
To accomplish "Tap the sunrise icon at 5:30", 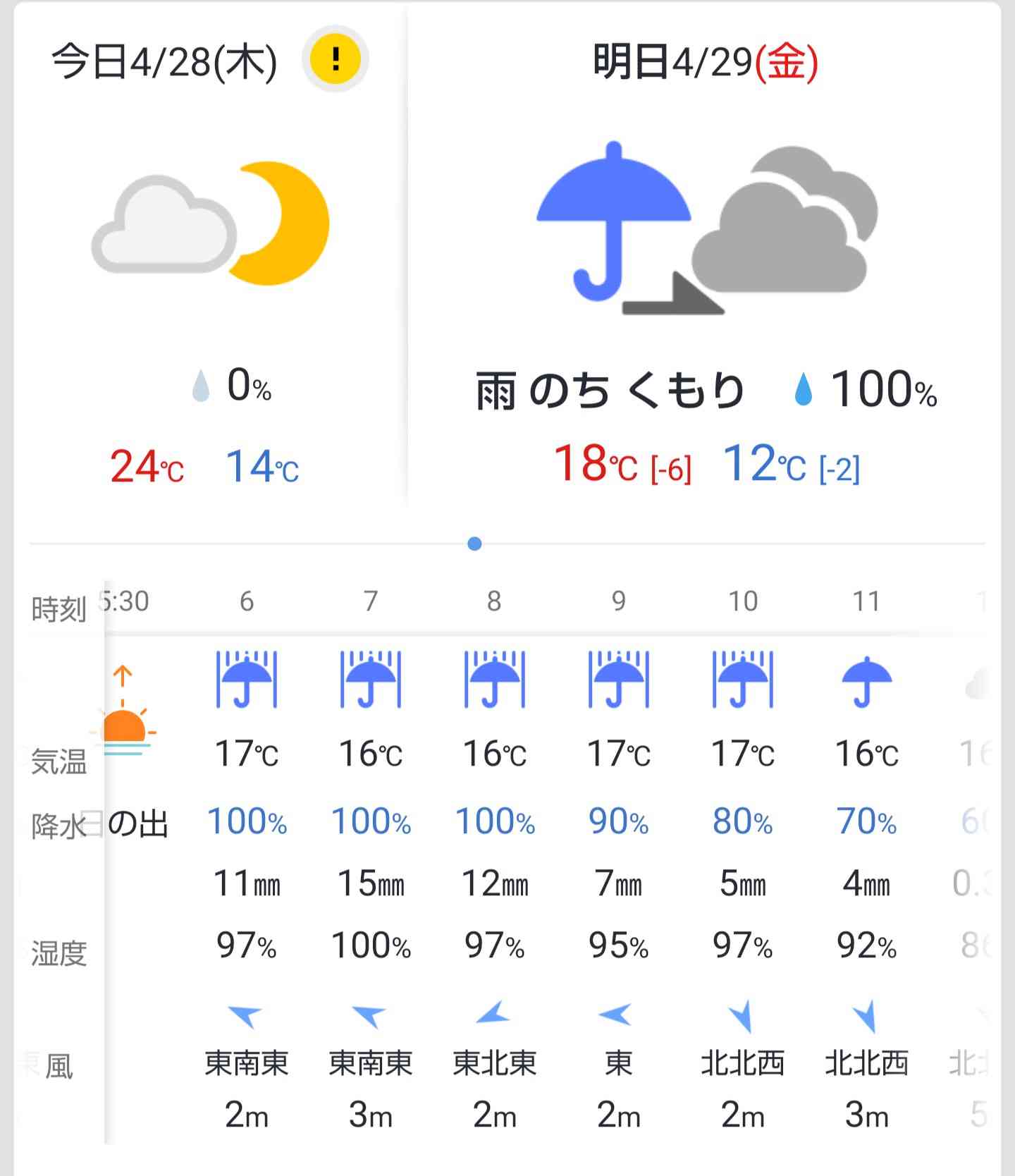I will tap(124, 711).
